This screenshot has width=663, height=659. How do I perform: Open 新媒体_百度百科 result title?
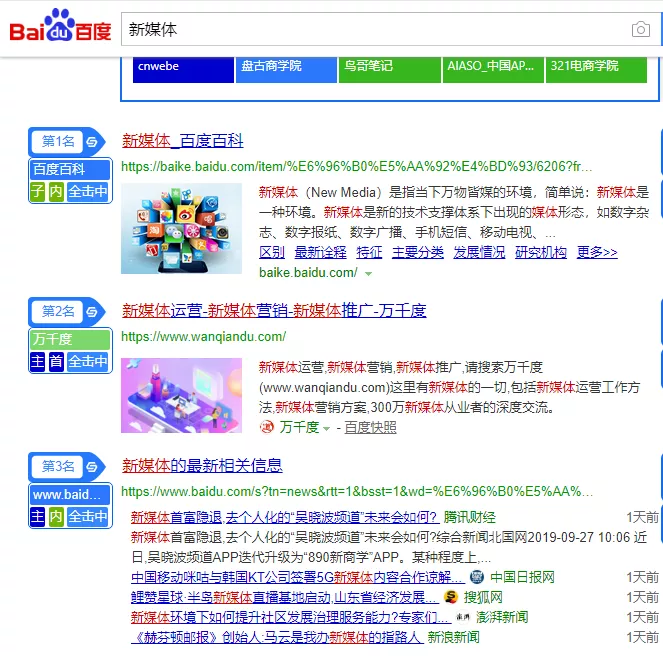click(183, 140)
